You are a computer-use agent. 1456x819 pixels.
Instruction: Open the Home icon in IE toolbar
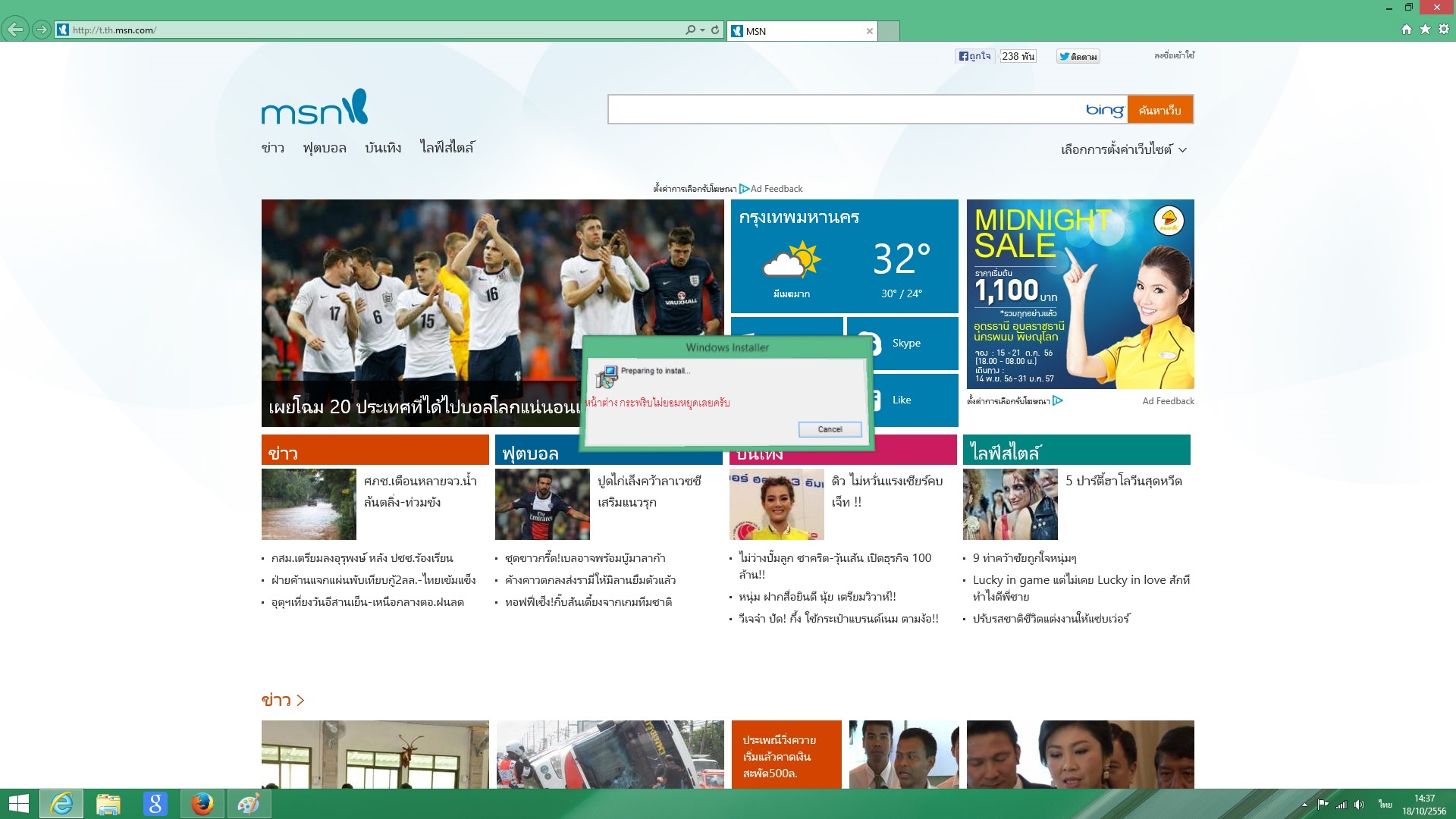(x=1407, y=30)
